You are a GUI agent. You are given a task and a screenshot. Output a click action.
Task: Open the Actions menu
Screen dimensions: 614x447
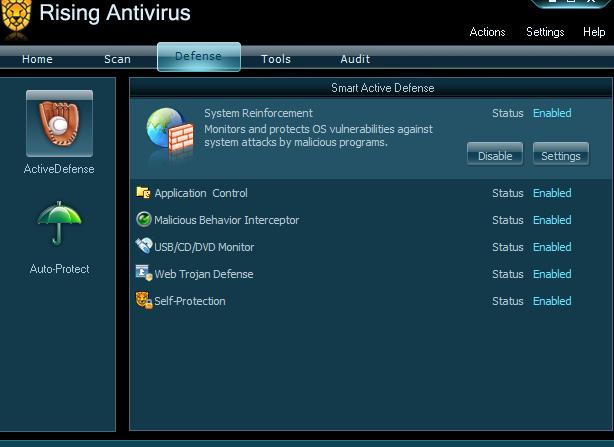coord(488,32)
